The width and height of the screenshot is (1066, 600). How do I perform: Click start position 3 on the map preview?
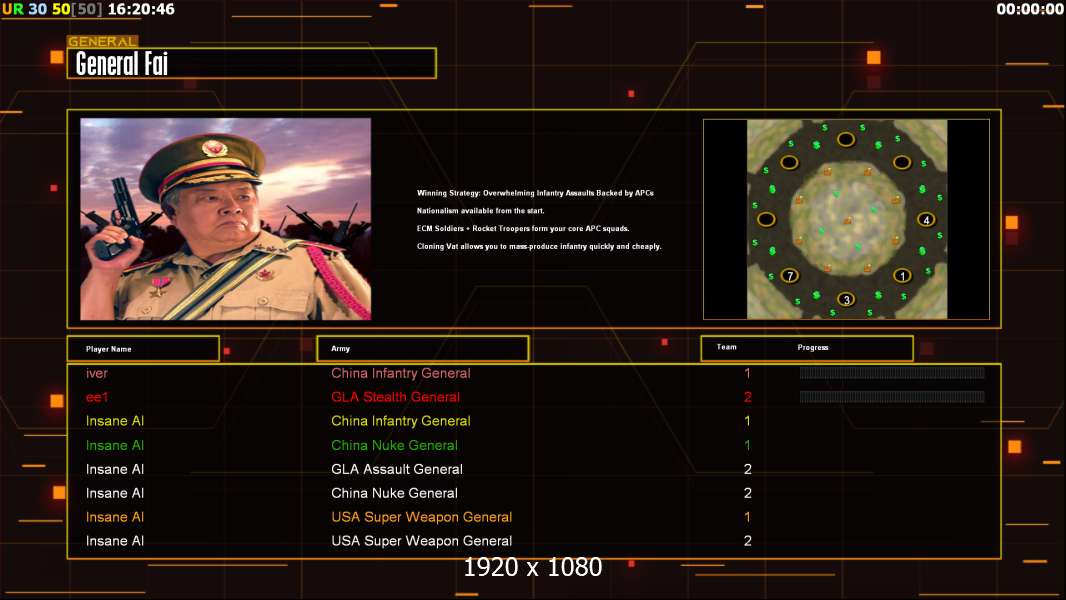[x=846, y=299]
